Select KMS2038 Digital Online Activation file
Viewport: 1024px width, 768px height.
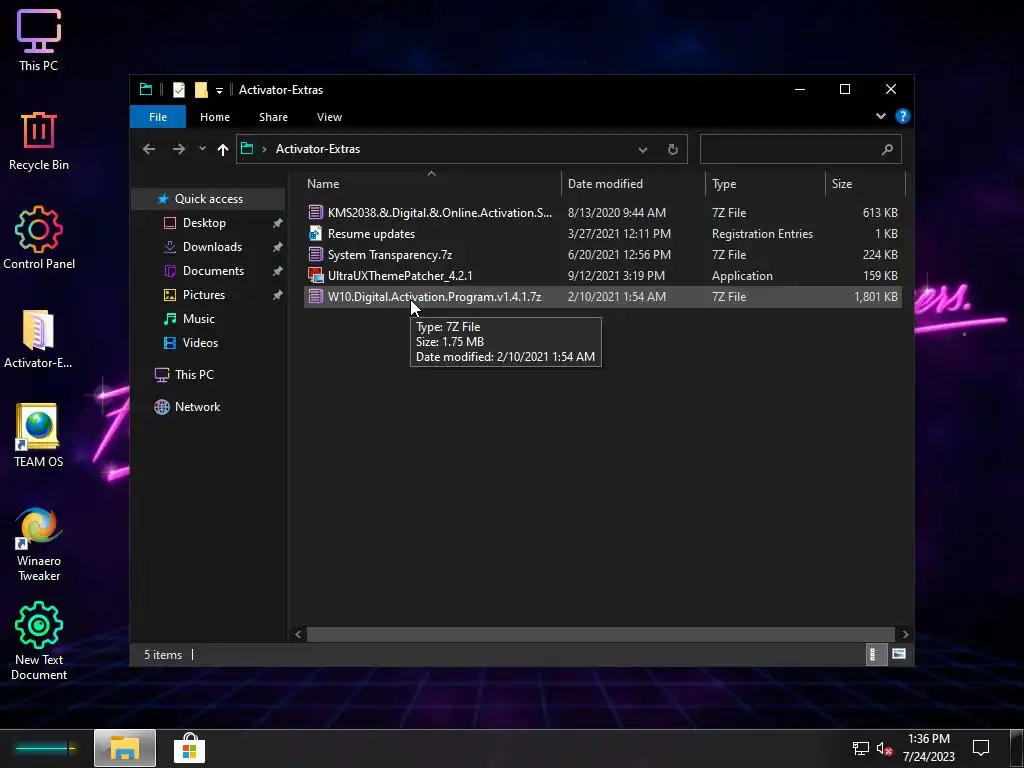pos(603,212)
